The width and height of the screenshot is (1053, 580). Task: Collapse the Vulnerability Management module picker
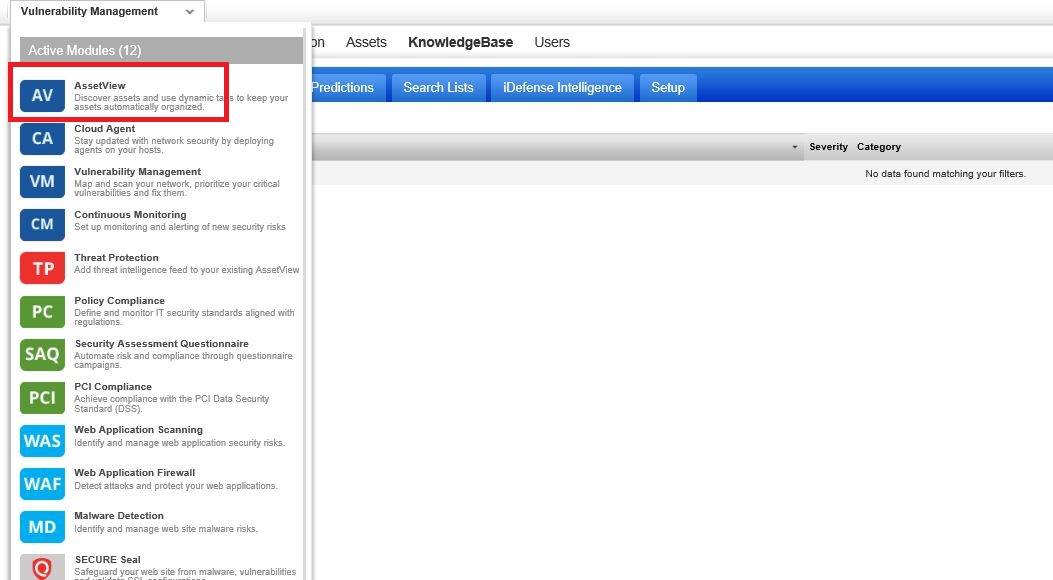[x=190, y=11]
